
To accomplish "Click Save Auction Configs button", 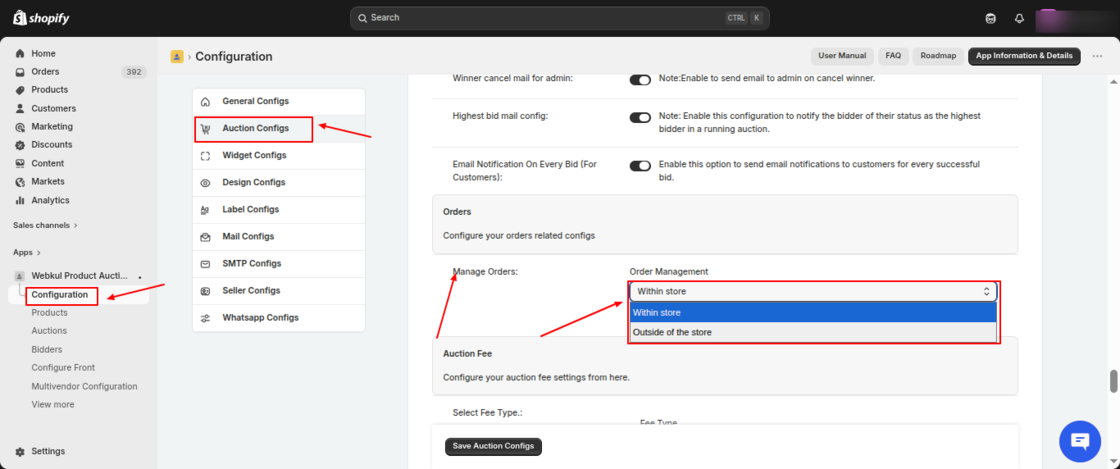I will 494,446.
